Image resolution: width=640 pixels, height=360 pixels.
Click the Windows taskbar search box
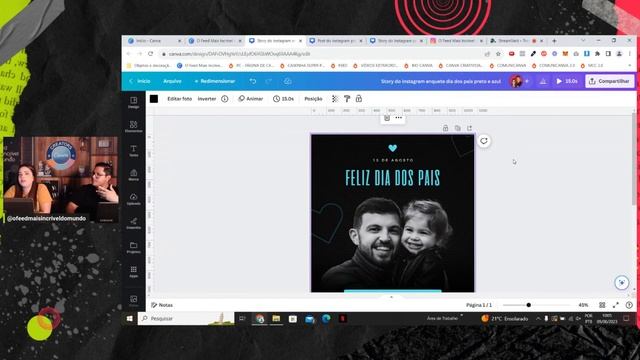point(187,318)
